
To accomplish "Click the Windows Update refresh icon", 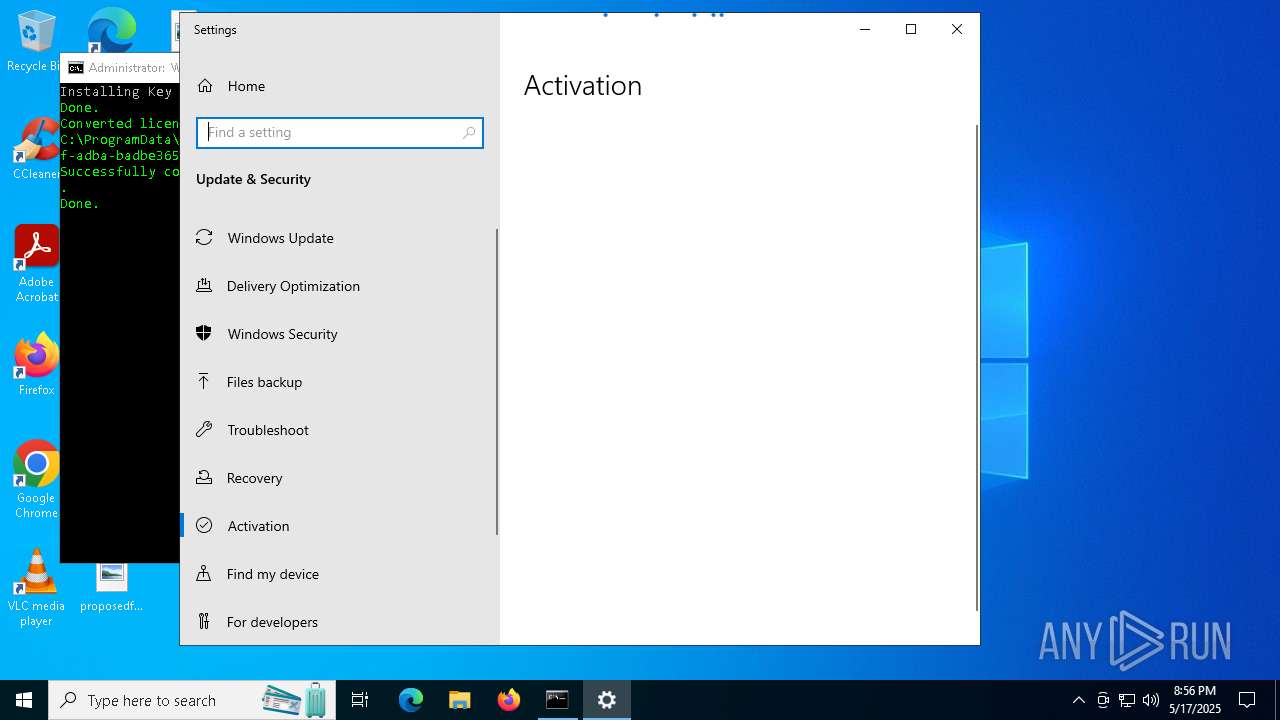I will coord(204,238).
